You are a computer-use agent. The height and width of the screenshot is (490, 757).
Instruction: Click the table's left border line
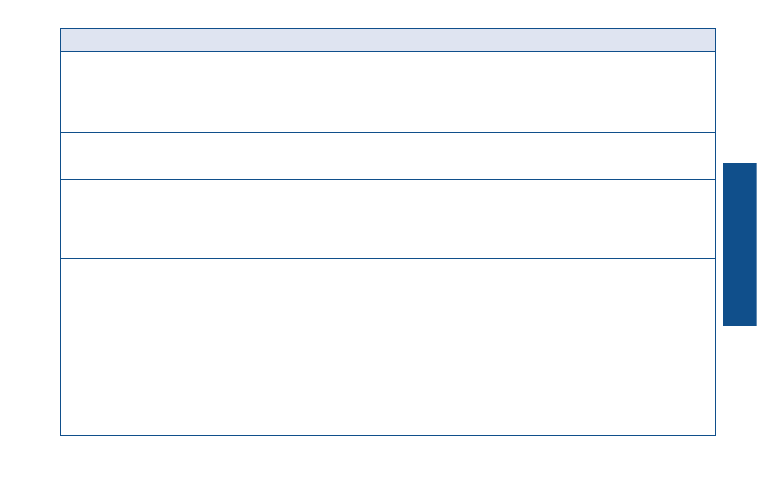click(x=60, y=232)
